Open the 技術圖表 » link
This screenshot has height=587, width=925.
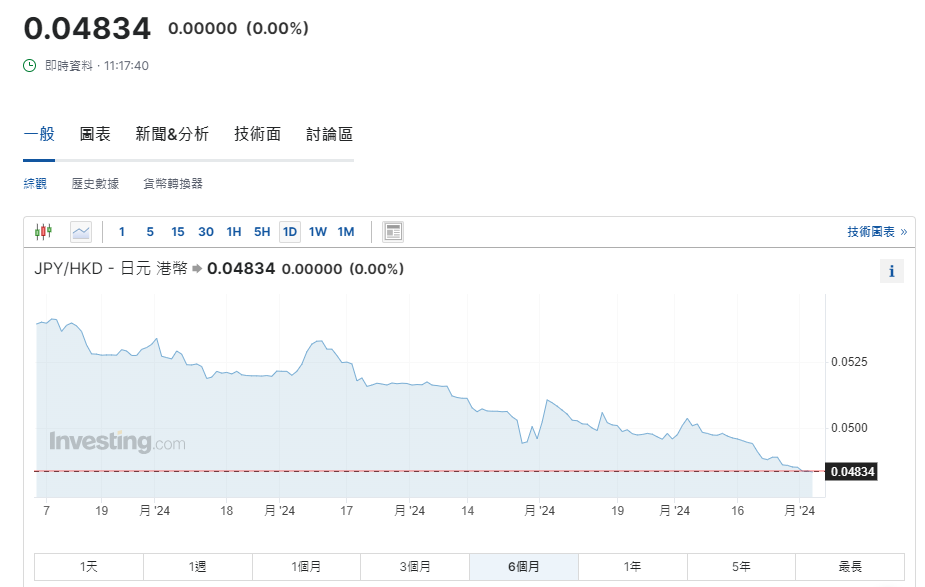coord(876,232)
